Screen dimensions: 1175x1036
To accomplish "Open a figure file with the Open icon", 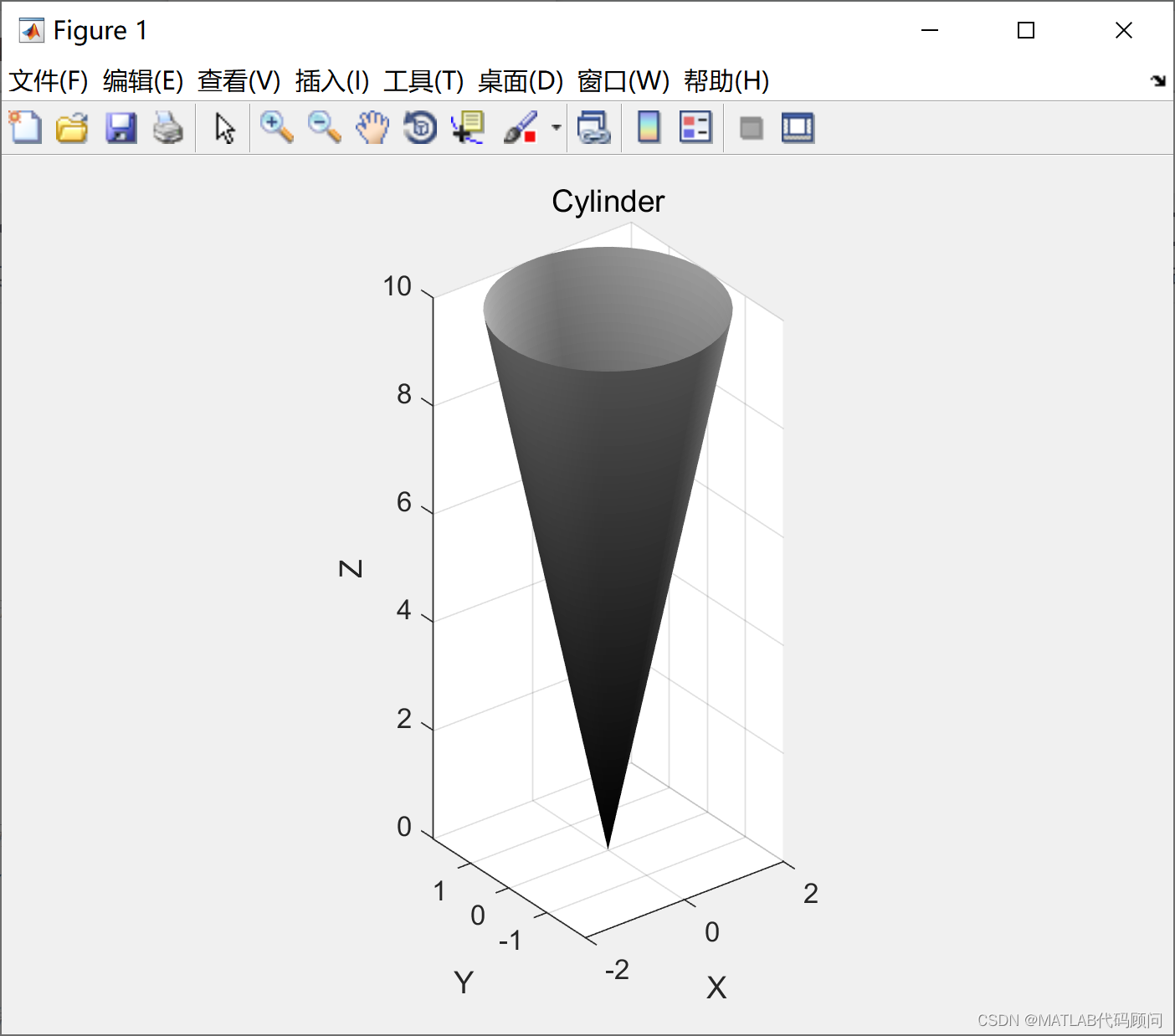I will [x=72, y=127].
